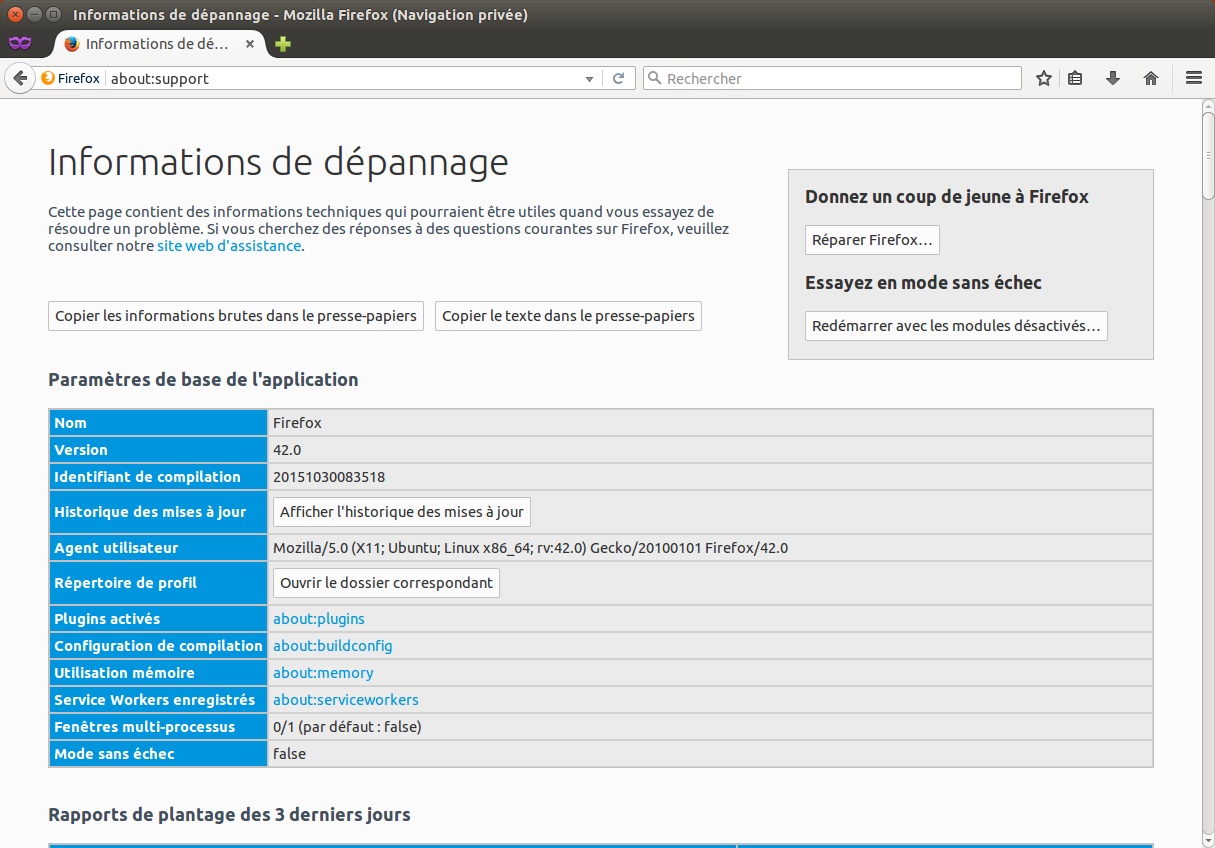
Task: Close the Informations de dépannage tab
Action: 250,44
